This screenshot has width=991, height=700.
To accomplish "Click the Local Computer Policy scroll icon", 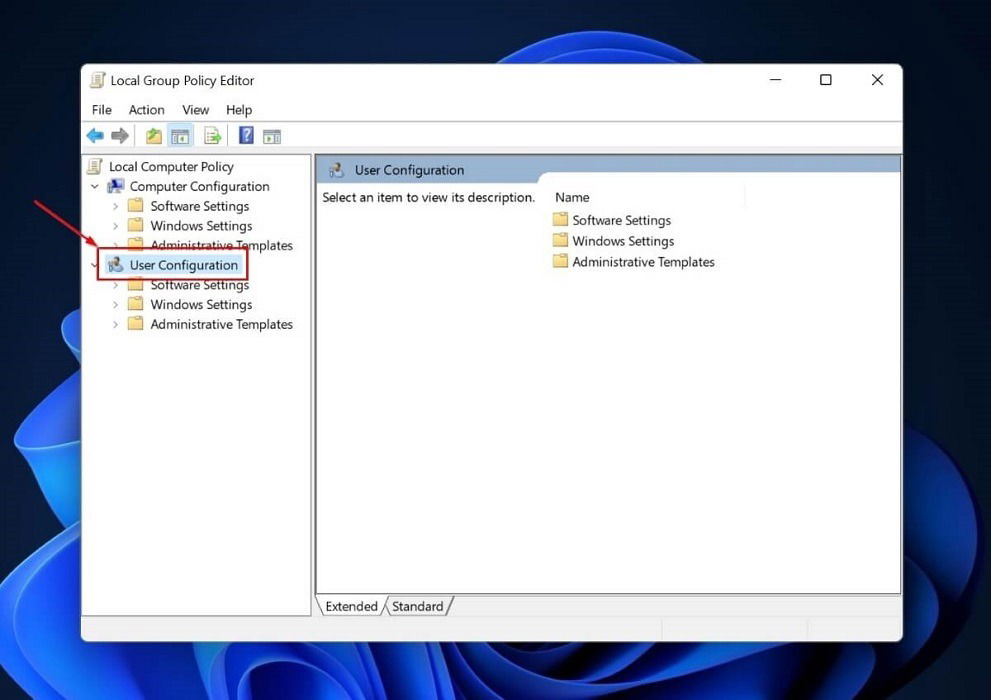I will click(96, 166).
